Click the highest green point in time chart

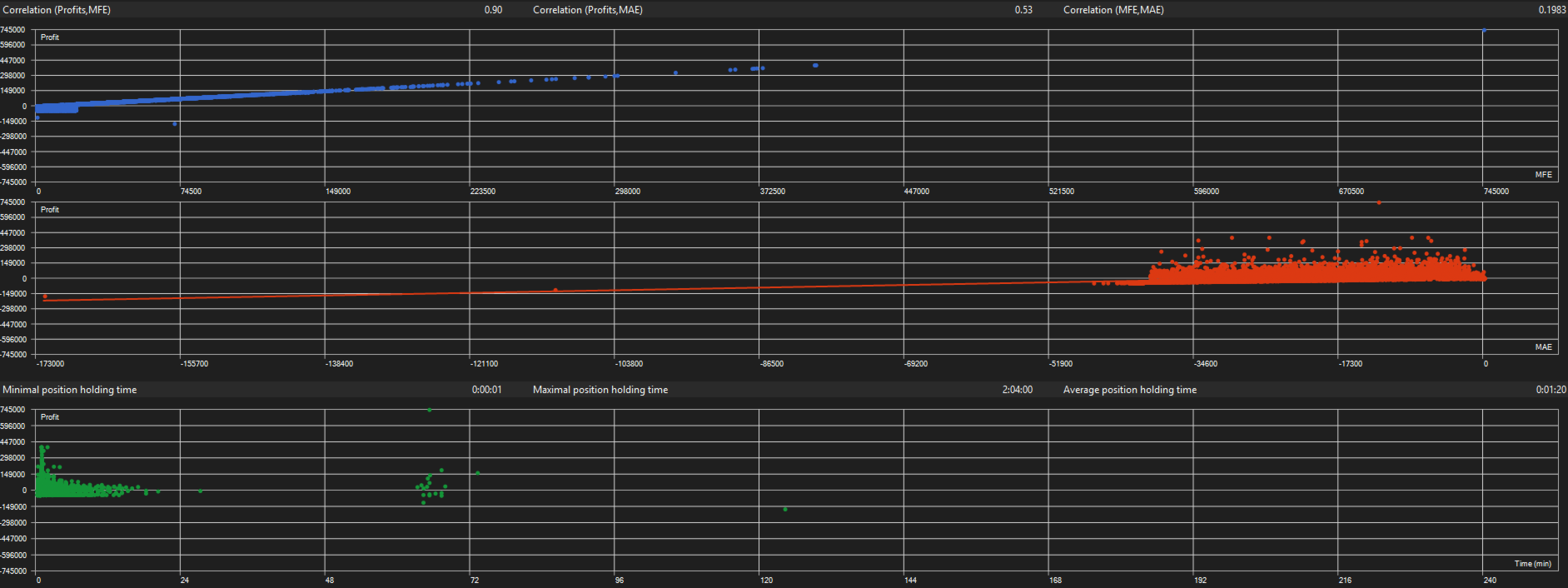[429, 410]
